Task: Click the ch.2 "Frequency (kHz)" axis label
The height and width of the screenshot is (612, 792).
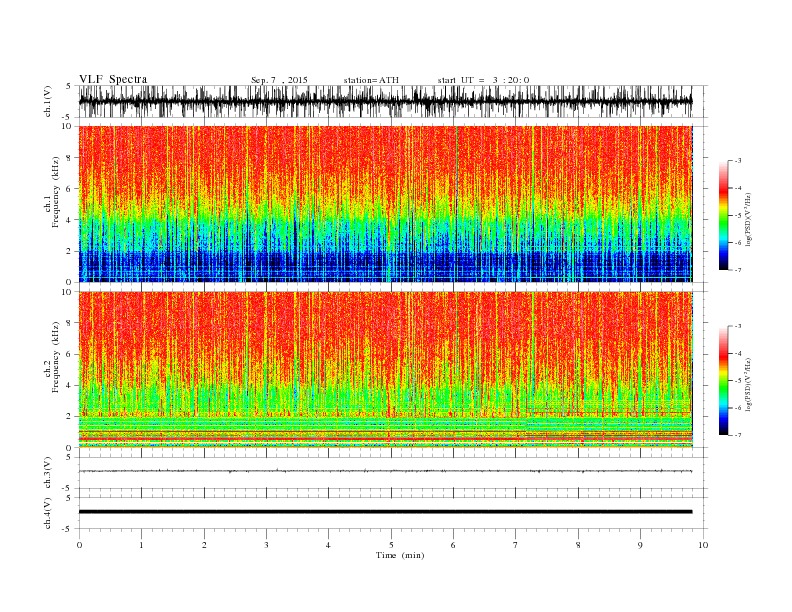Action: [x=56, y=357]
